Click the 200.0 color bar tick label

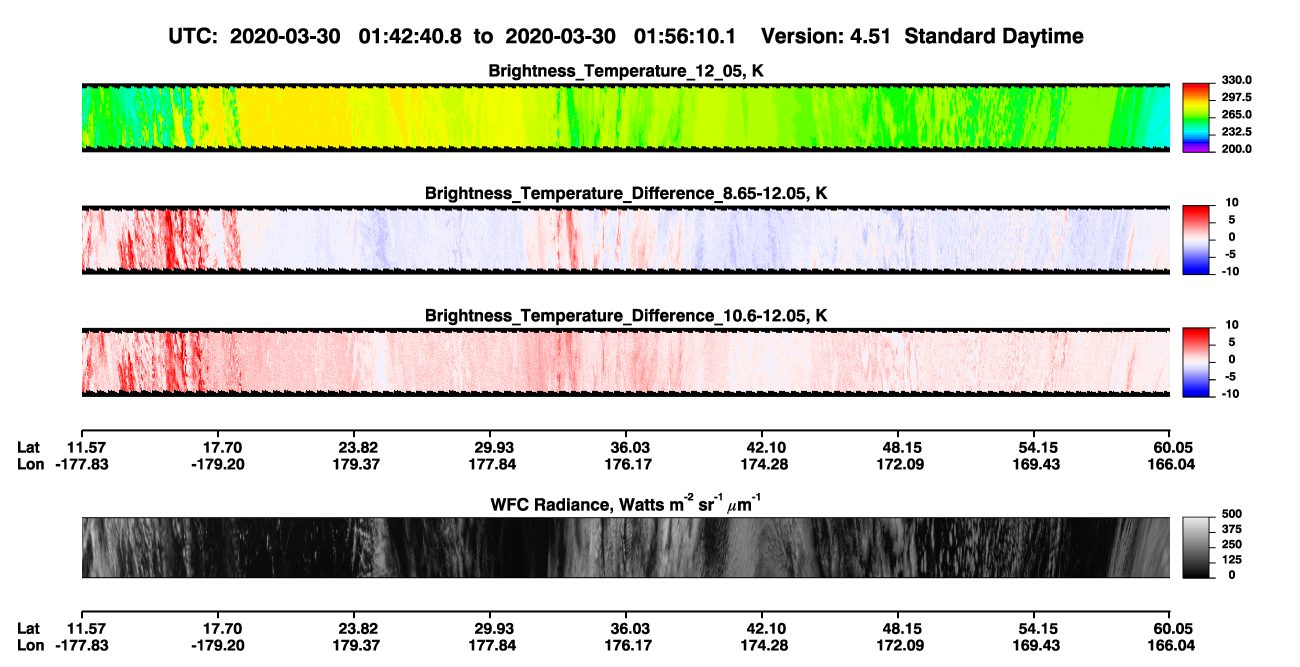(1237, 149)
